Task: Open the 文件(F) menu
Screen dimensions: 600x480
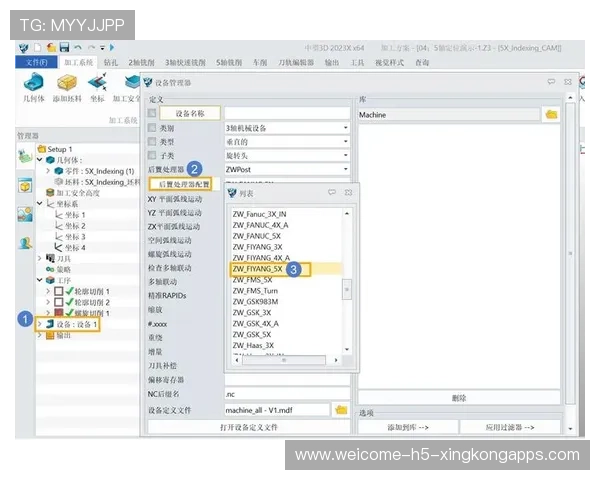Action: 37,62
